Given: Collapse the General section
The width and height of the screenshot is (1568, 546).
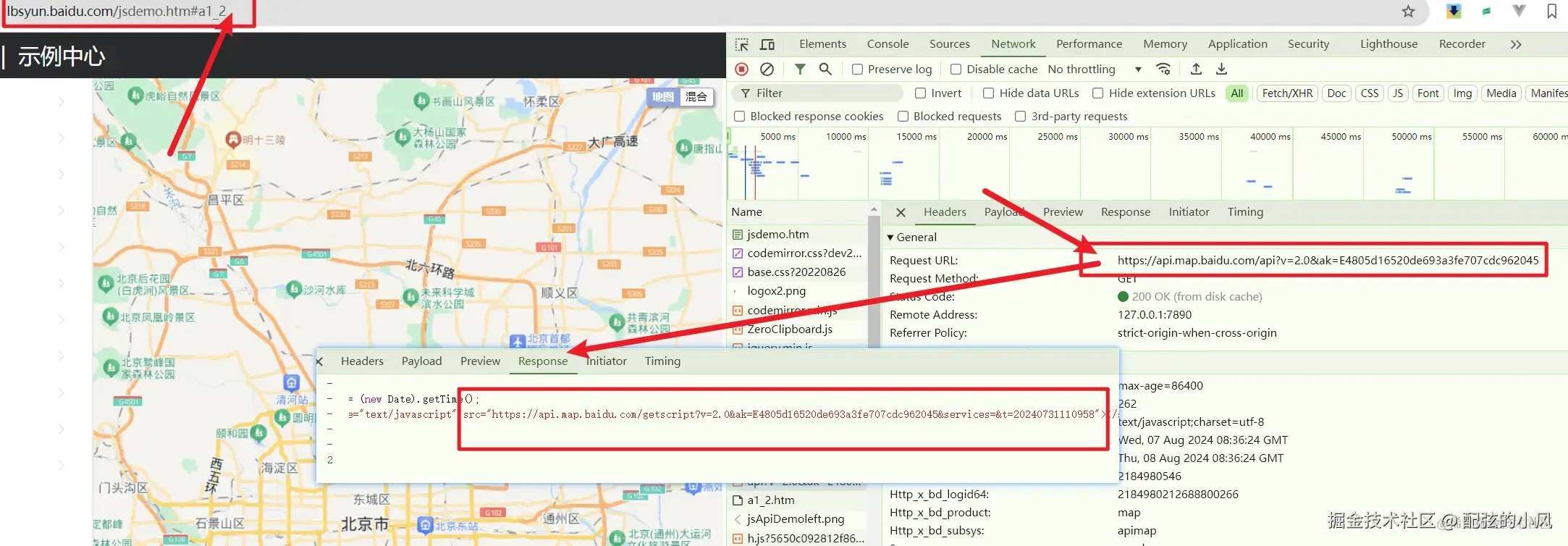Looking at the screenshot, I should pyautogui.click(x=912, y=237).
